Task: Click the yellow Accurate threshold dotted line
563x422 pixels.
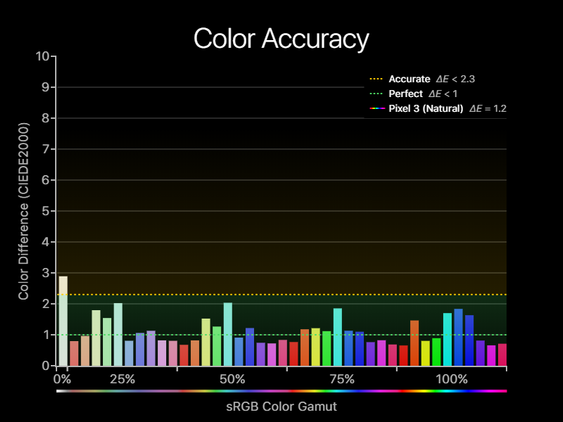Action: pos(282,295)
